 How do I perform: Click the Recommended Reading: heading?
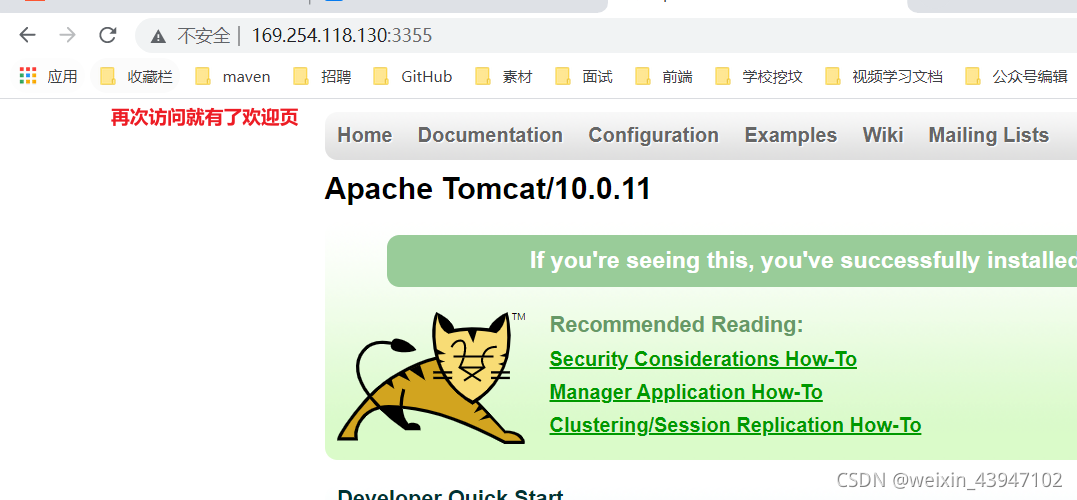tap(677, 324)
